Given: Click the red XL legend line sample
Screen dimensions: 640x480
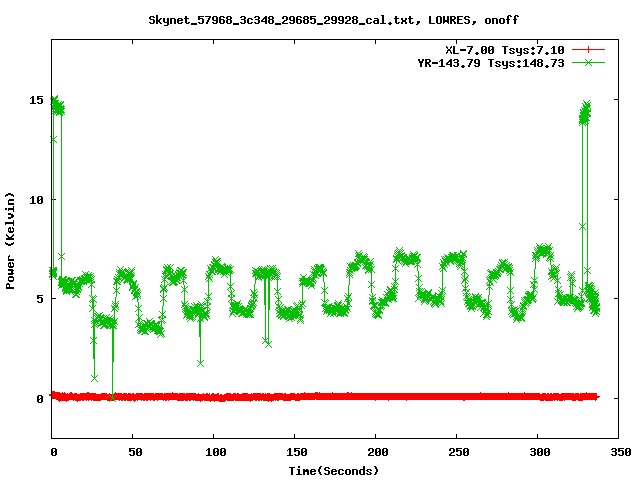Looking at the screenshot, I should (x=588, y=50).
